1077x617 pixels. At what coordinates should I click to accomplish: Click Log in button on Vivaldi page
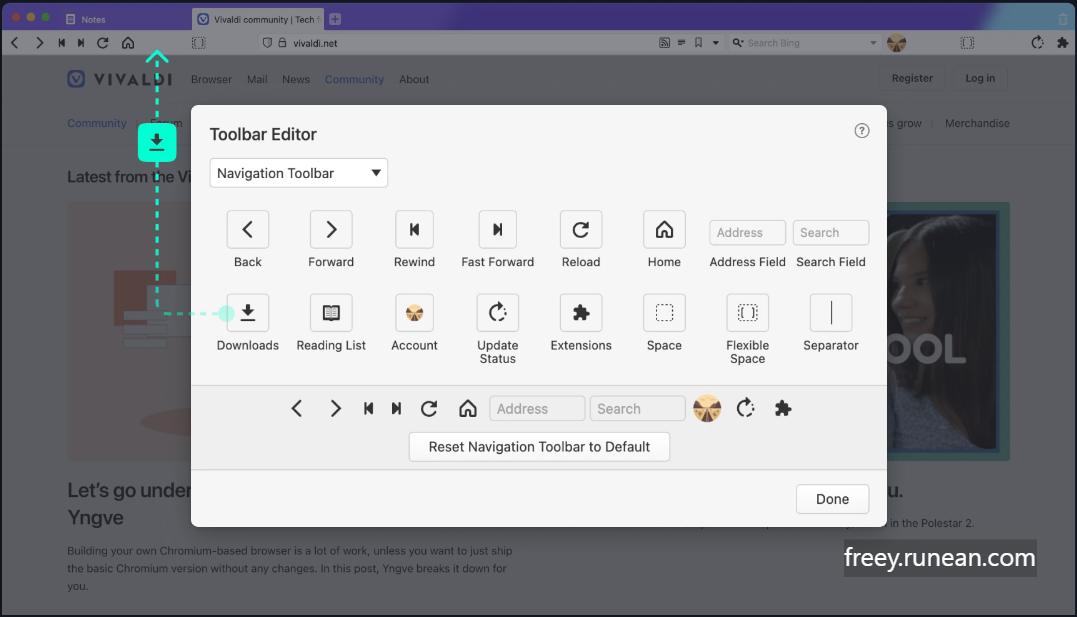coord(980,78)
